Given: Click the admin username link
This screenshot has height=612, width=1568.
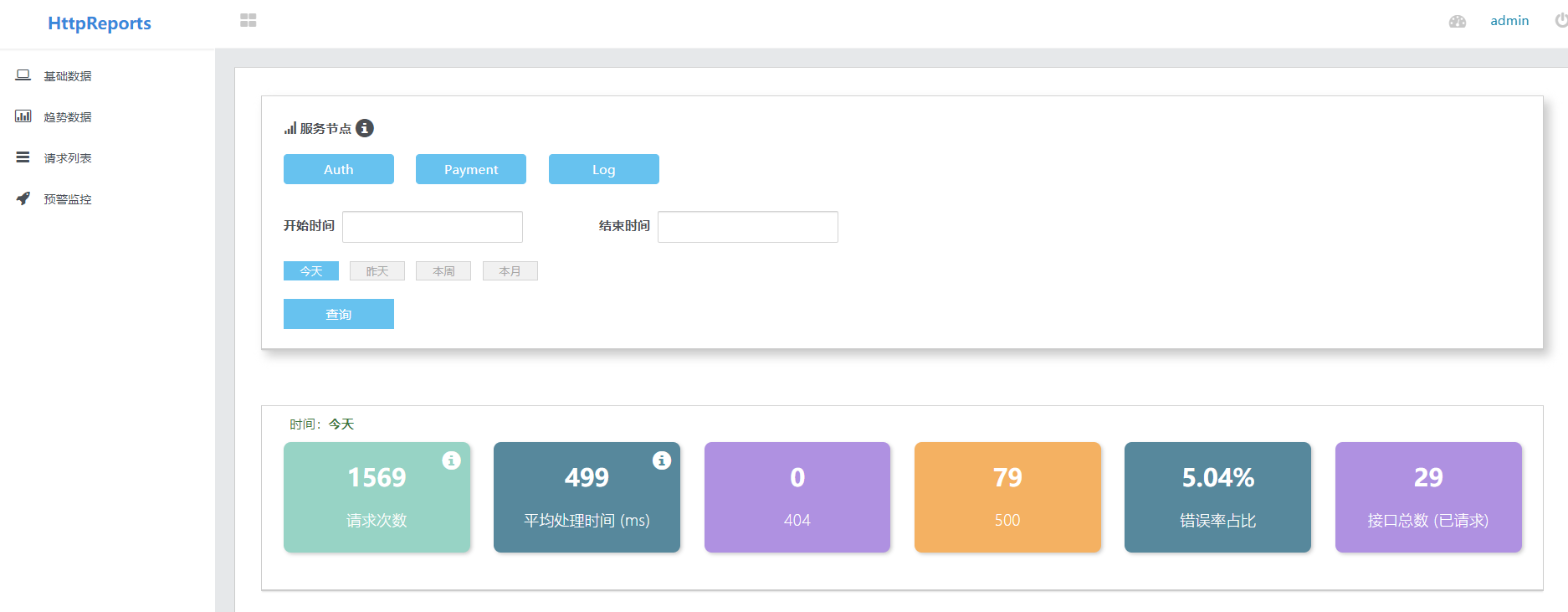Looking at the screenshot, I should click(x=1509, y=21).
